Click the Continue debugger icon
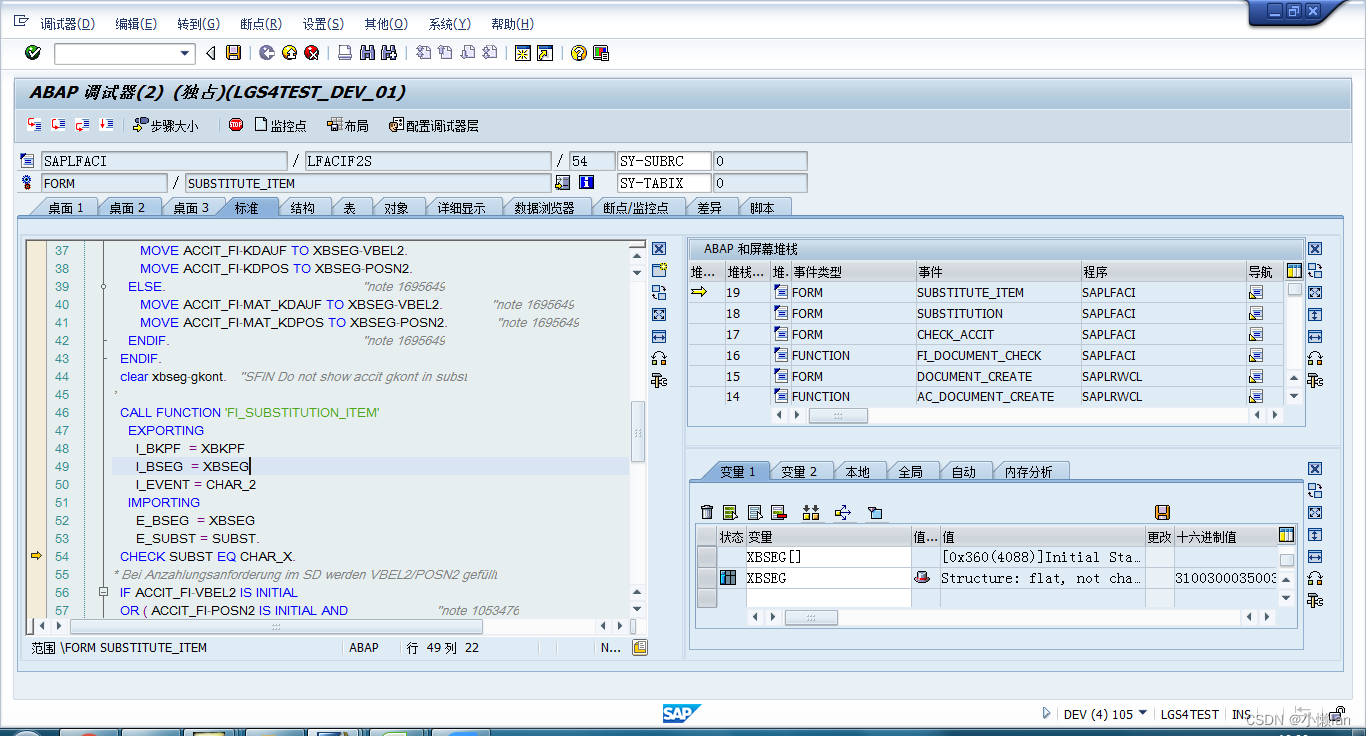Image resolution: width=1366 pixels, height=736 pixels. (x=105, y=125)
